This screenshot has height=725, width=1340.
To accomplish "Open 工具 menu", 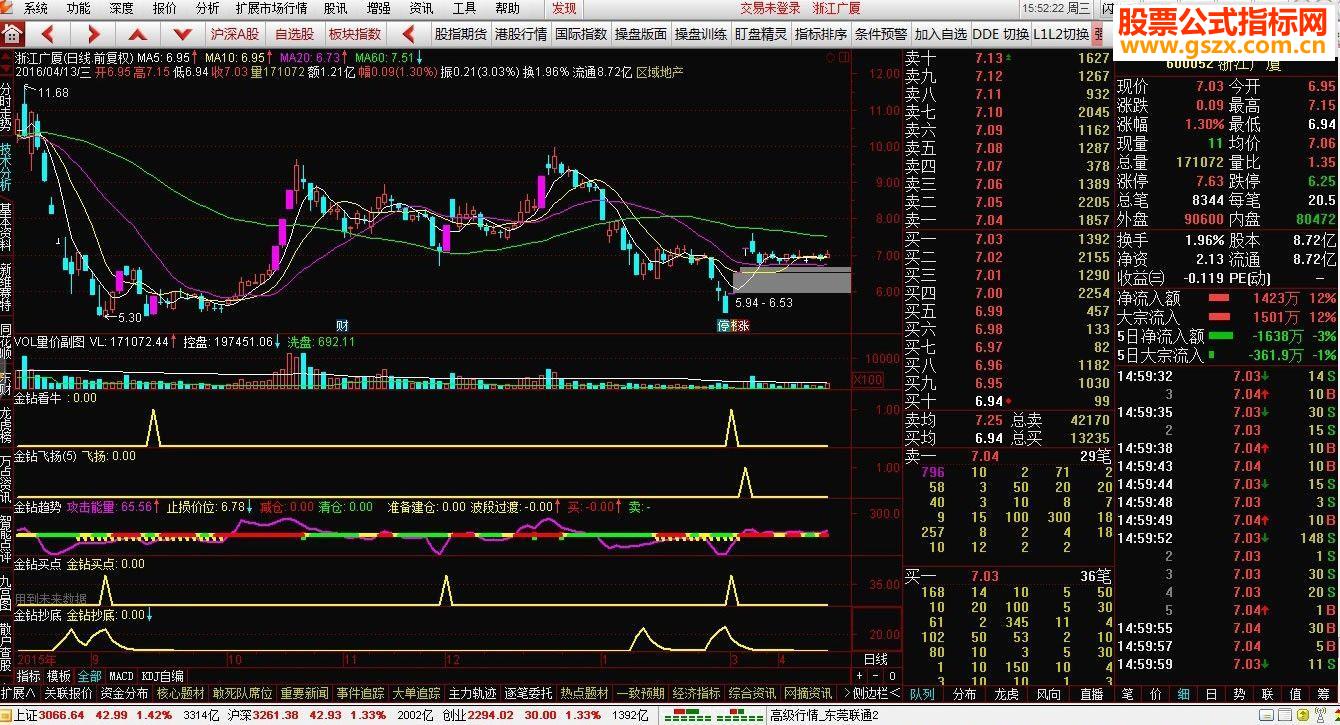I will pyautogui.click(x=464, y=8).
